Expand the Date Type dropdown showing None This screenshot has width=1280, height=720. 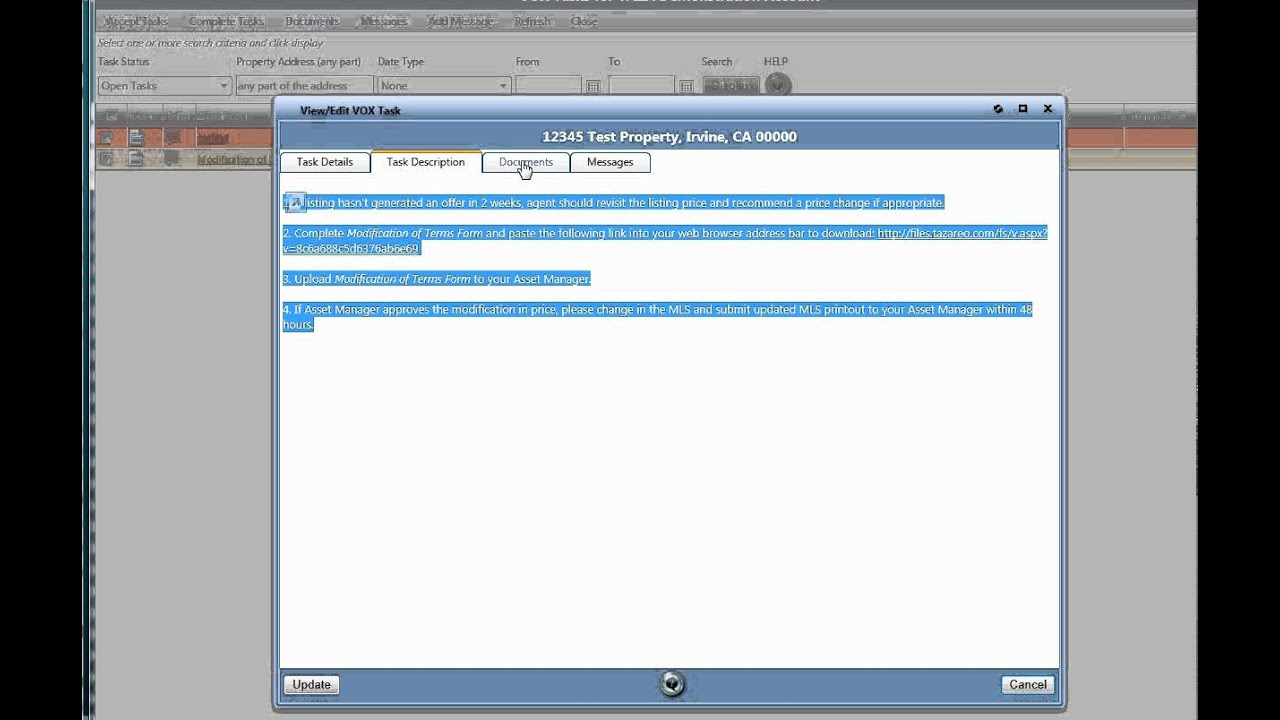(x=445, y=86)
